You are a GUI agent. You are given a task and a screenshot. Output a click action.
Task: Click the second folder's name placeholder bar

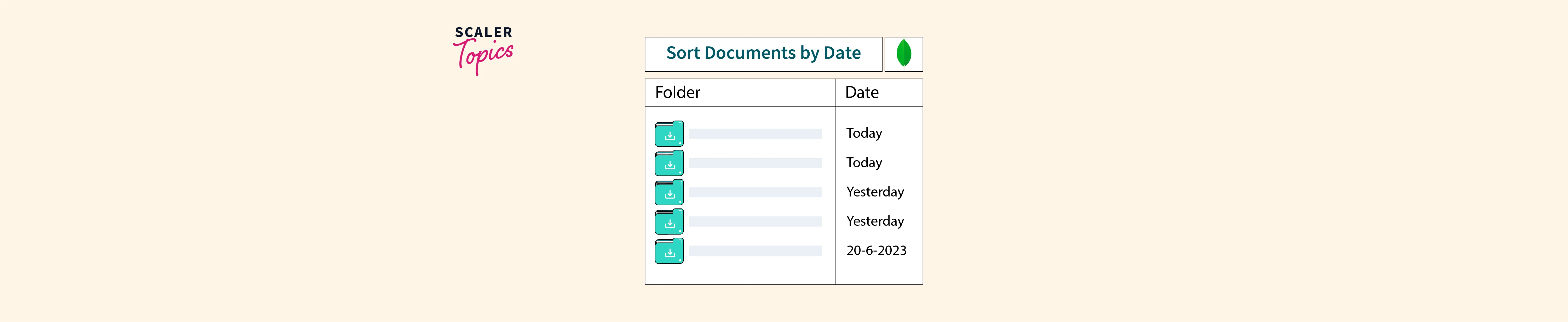pos(755,163)
